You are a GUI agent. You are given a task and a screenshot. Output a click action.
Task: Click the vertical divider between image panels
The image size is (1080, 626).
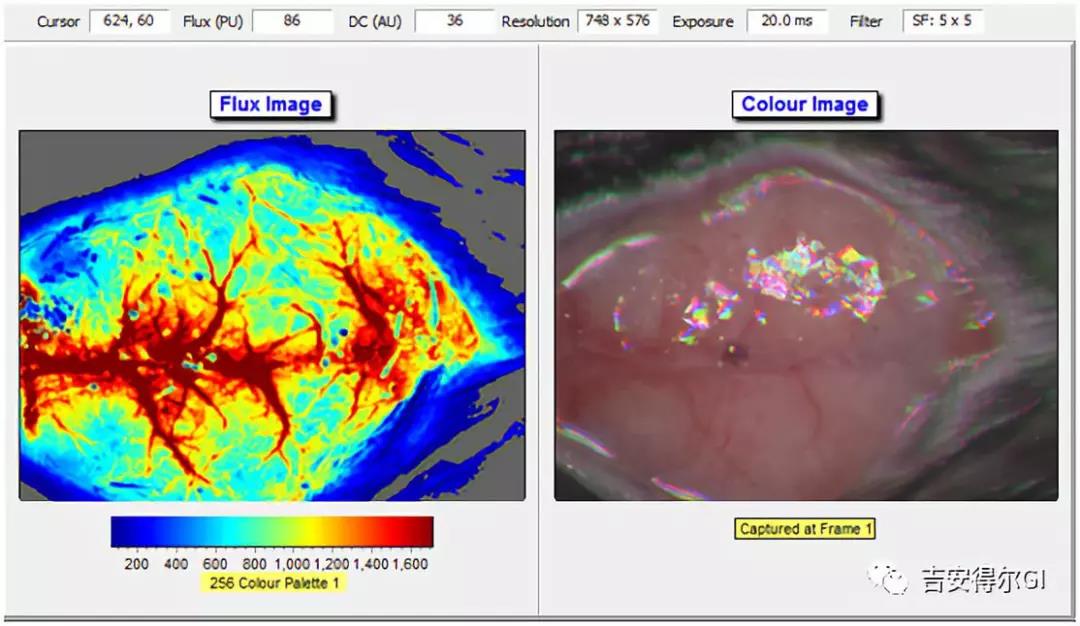539,330
